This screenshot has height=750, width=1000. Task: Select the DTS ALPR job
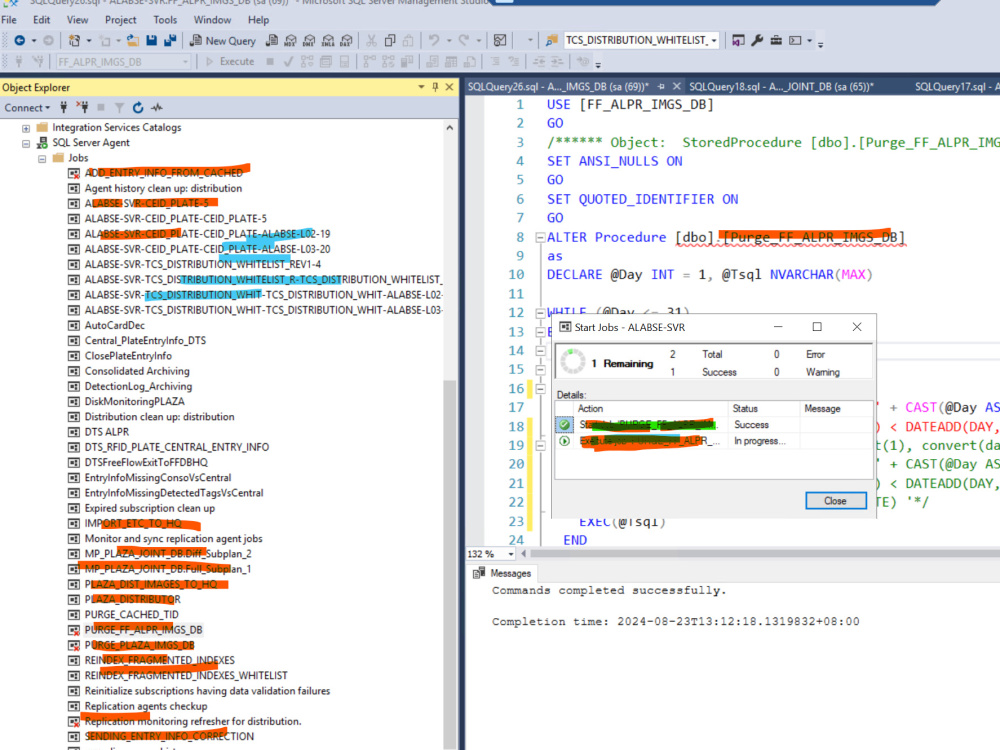point(107,432)
